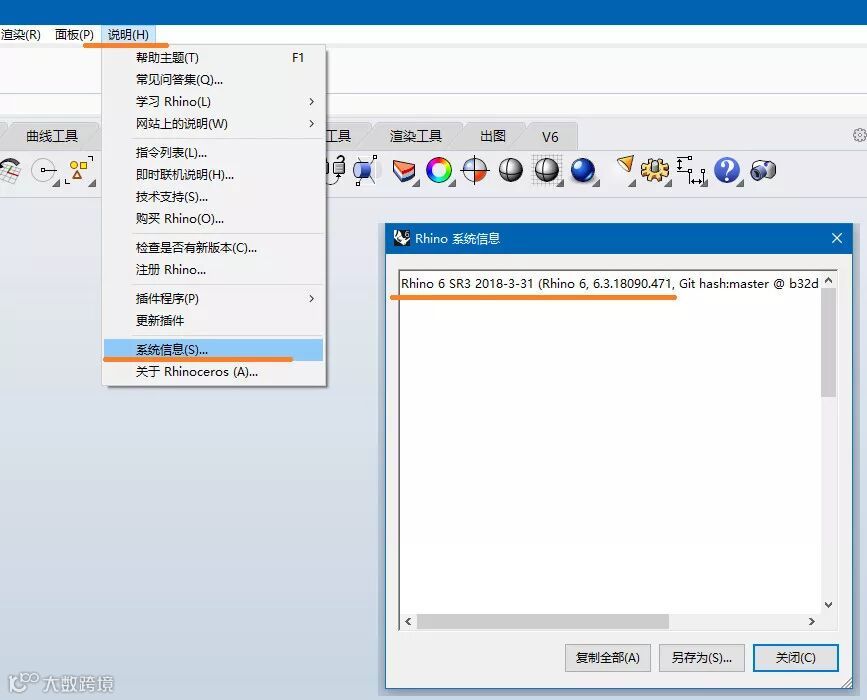Open the color wheel icon
The image size is (867, 700).
point(439,170)
